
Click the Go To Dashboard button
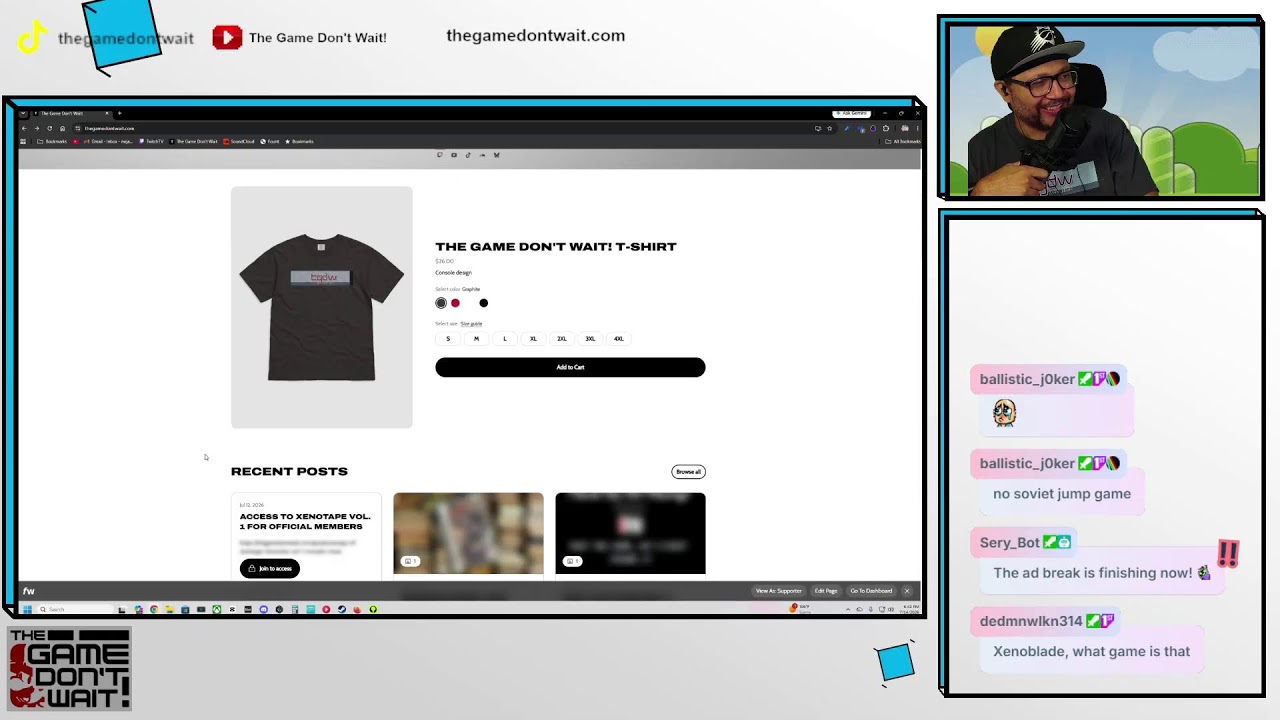coord(871,591)
